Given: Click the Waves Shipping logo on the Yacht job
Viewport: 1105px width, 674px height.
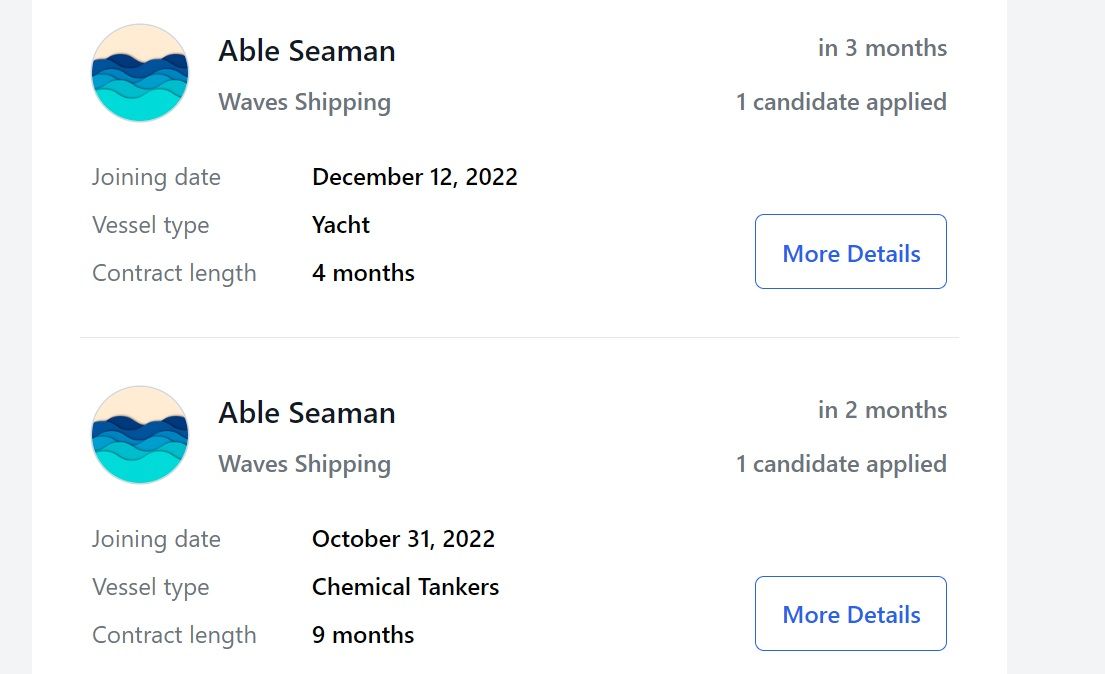Looking at the screenshot, I should pos(140,73).
